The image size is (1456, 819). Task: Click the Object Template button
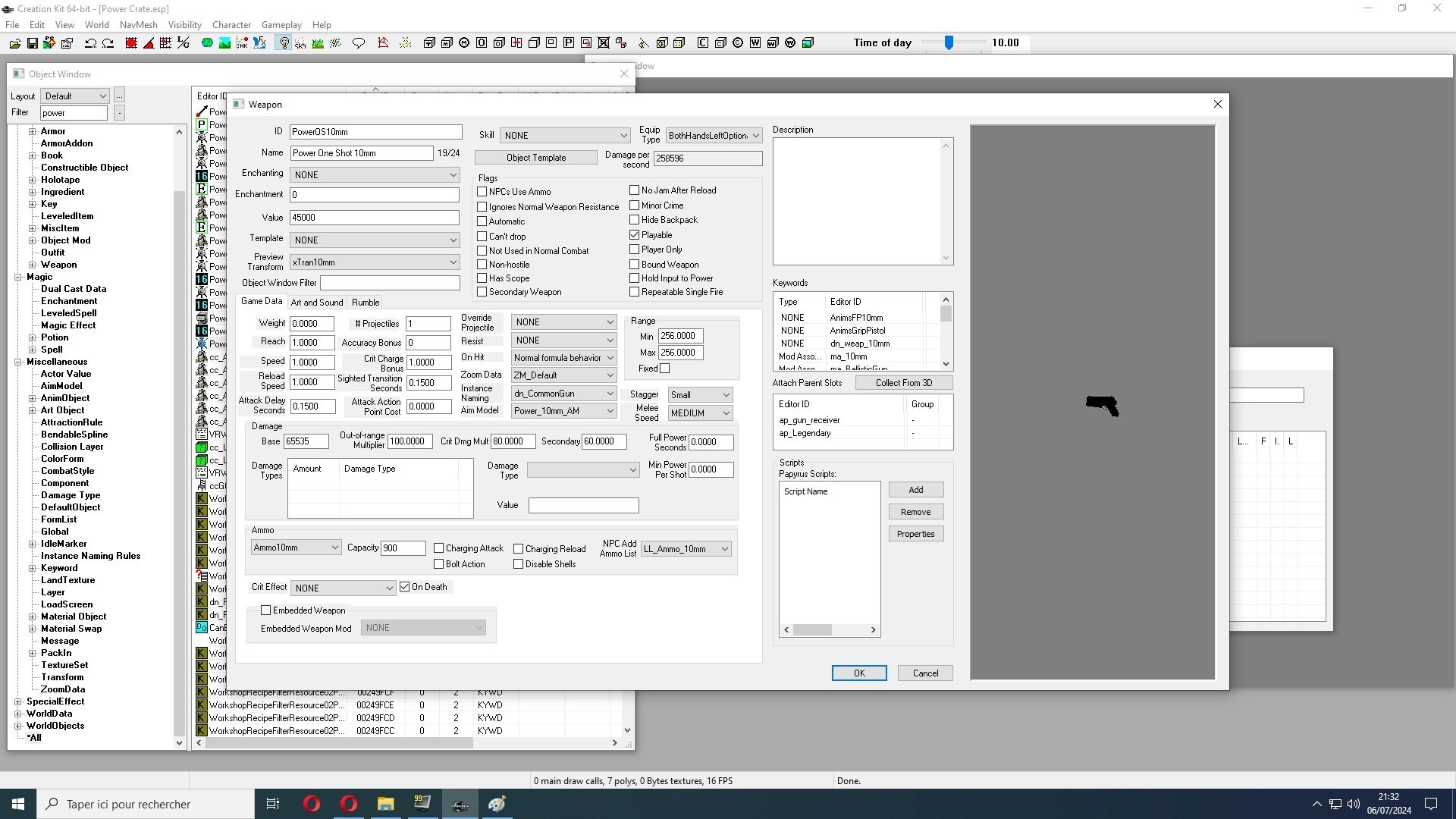(536, 158)
